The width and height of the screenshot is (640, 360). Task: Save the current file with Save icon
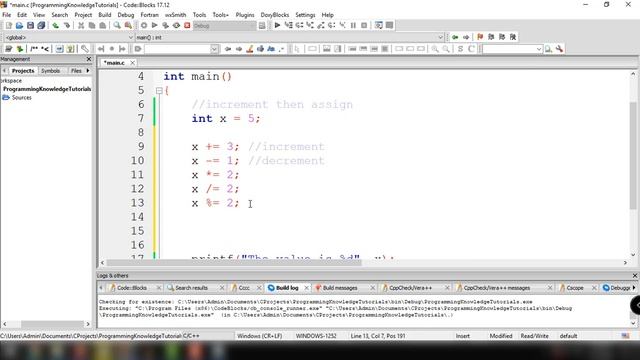pos(30,25)
